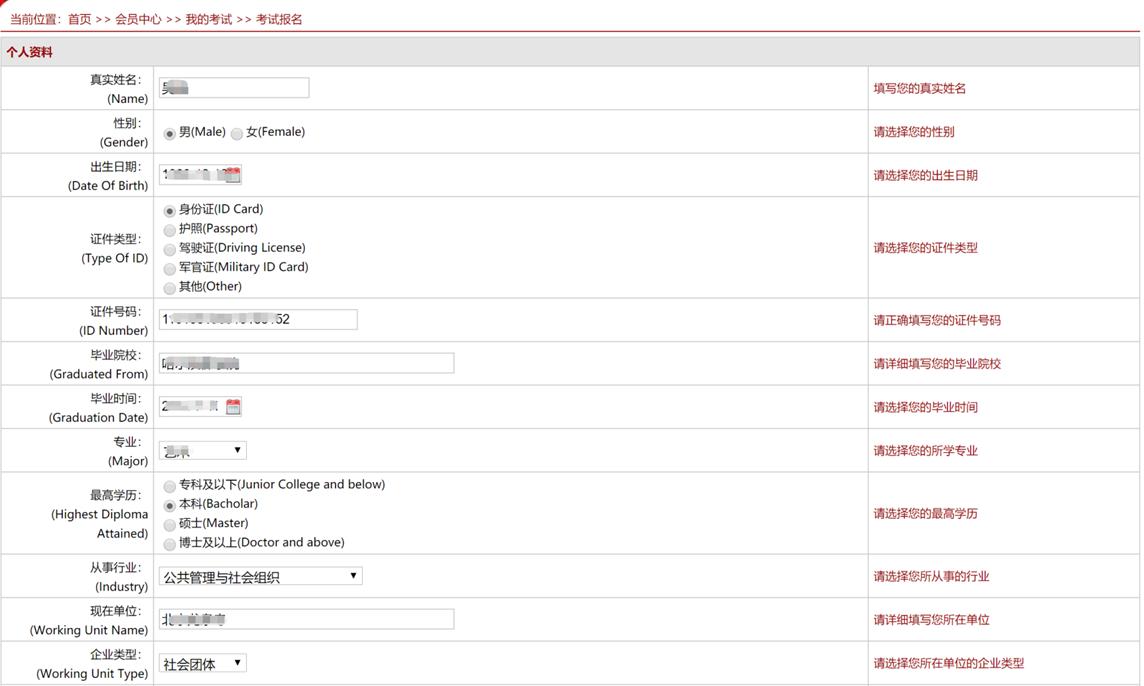Open the graduation date calendar icon
This screenshot has height=686, width=1144.
click(233, 407)
